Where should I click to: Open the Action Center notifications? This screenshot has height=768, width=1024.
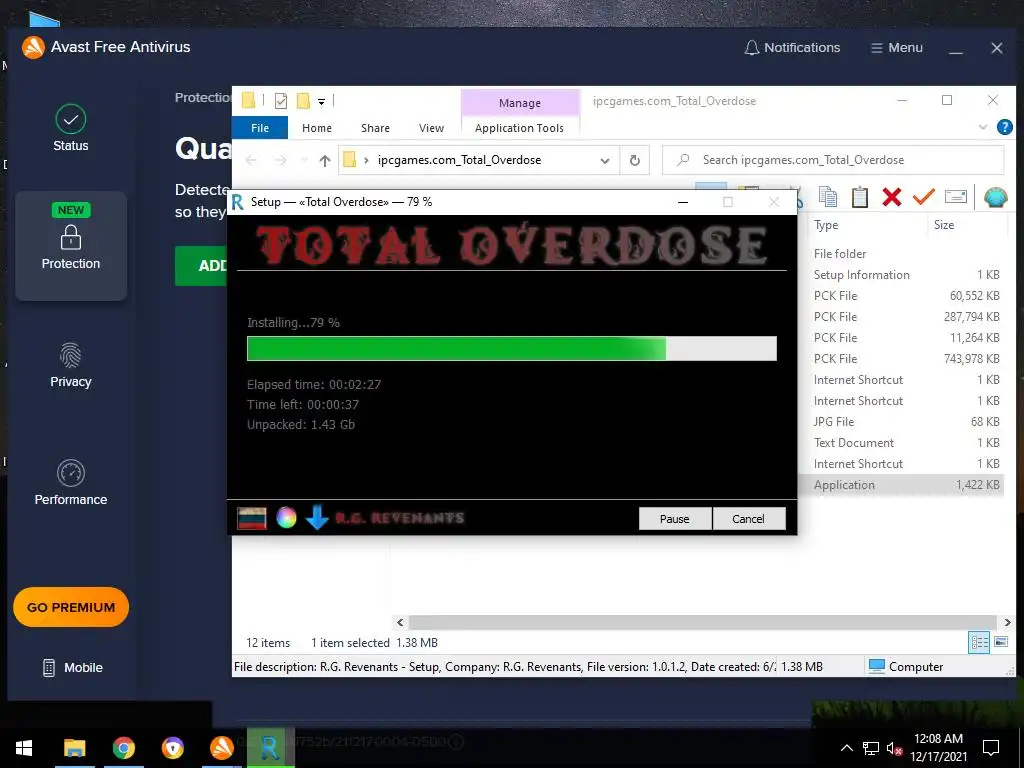991,748
